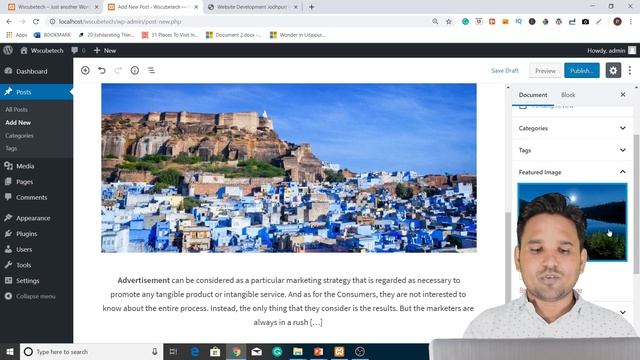Click the Redo arrow icon
Image resolution: width=640 pixels, height=360 pixels.
118,70
